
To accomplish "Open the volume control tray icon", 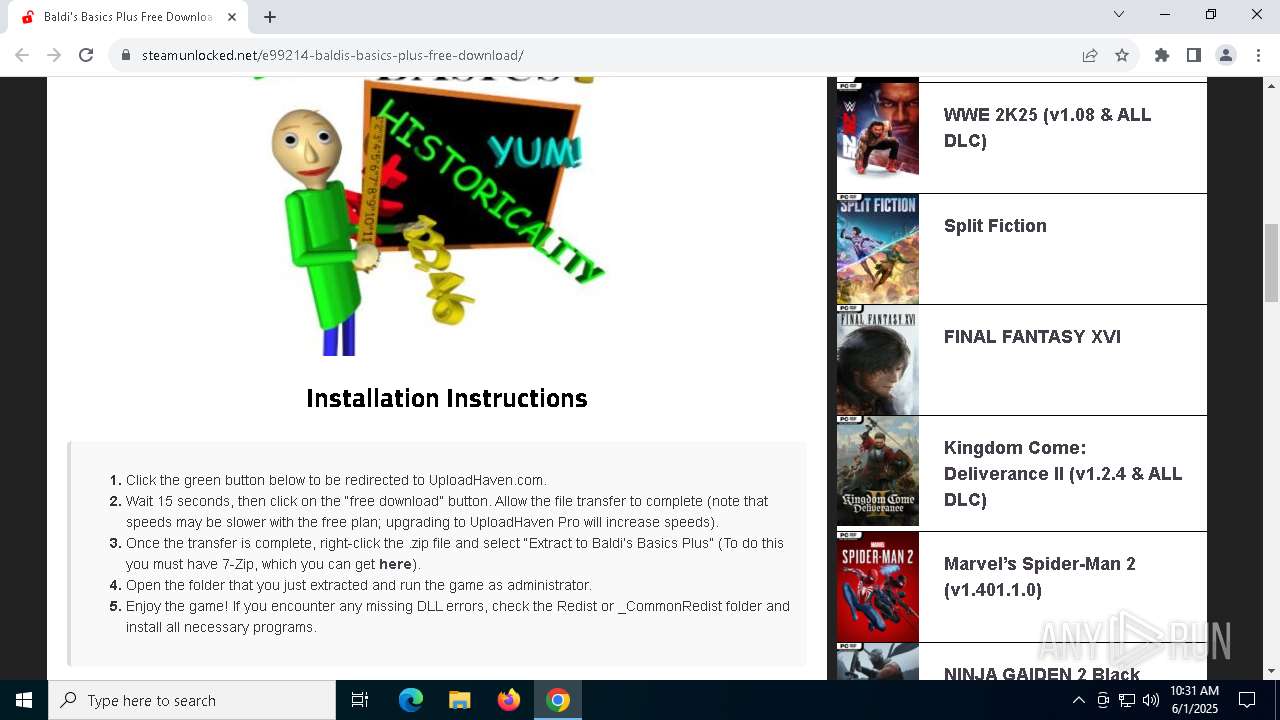I will click(x=1151, y=700).
